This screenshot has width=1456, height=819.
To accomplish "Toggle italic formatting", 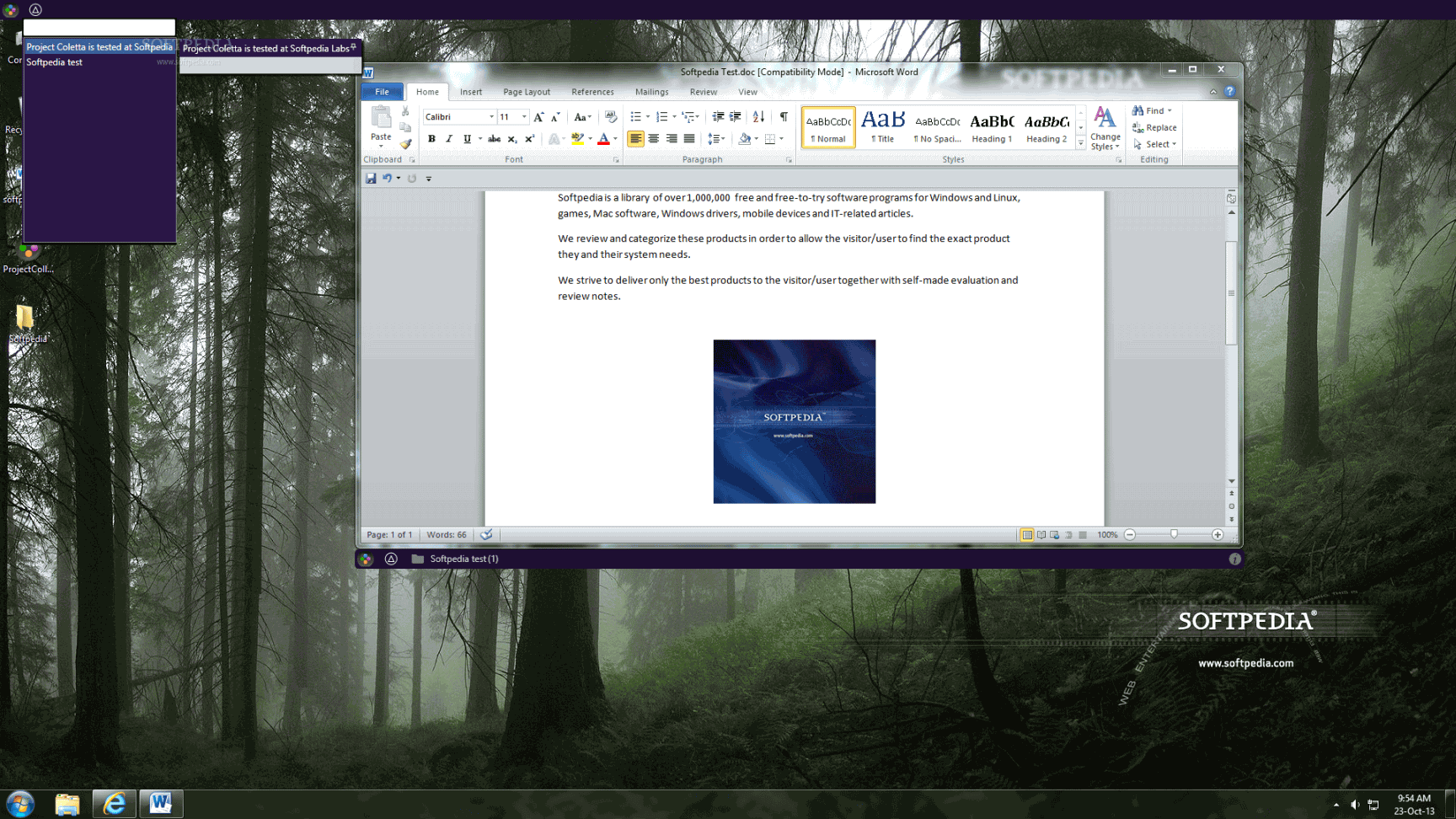I will pos(449,139).
